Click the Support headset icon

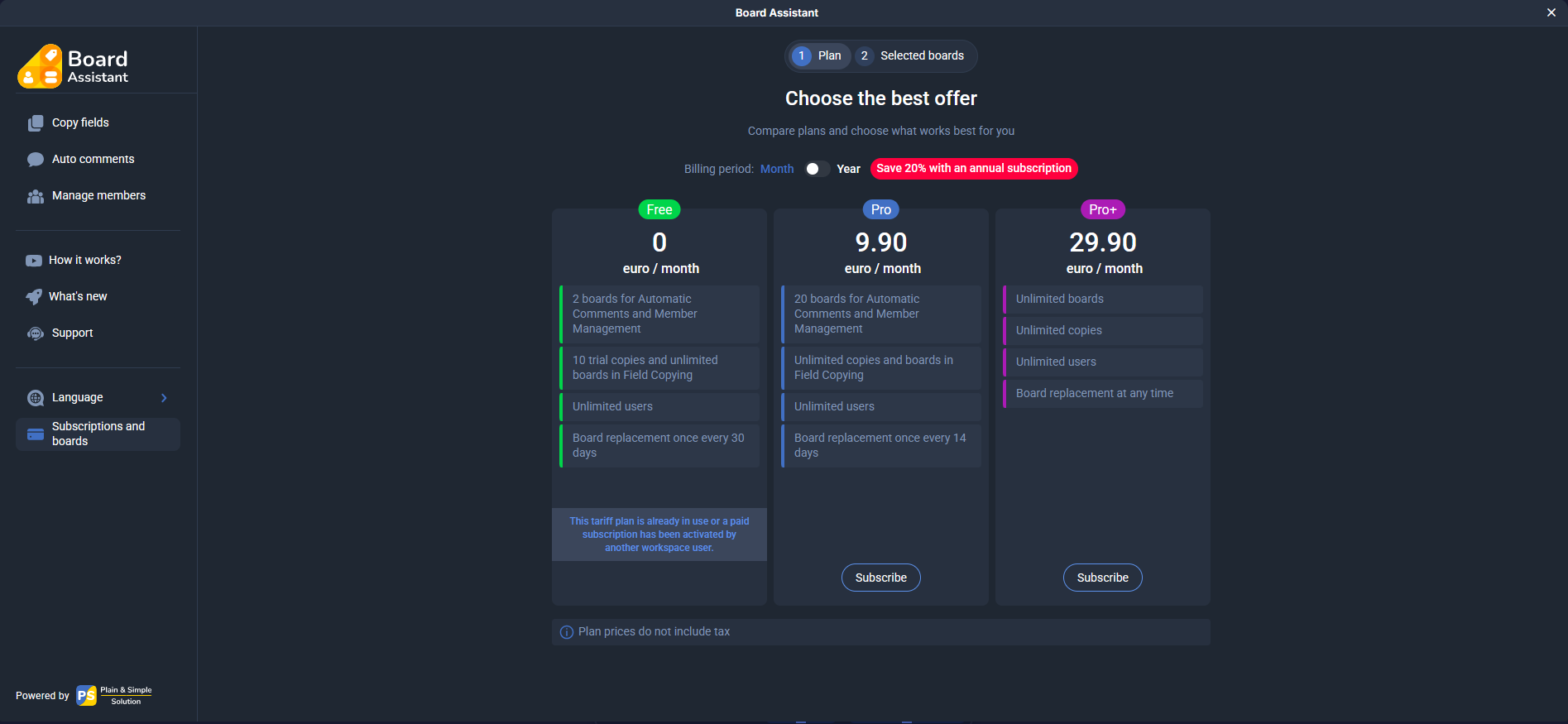(36, 333)
